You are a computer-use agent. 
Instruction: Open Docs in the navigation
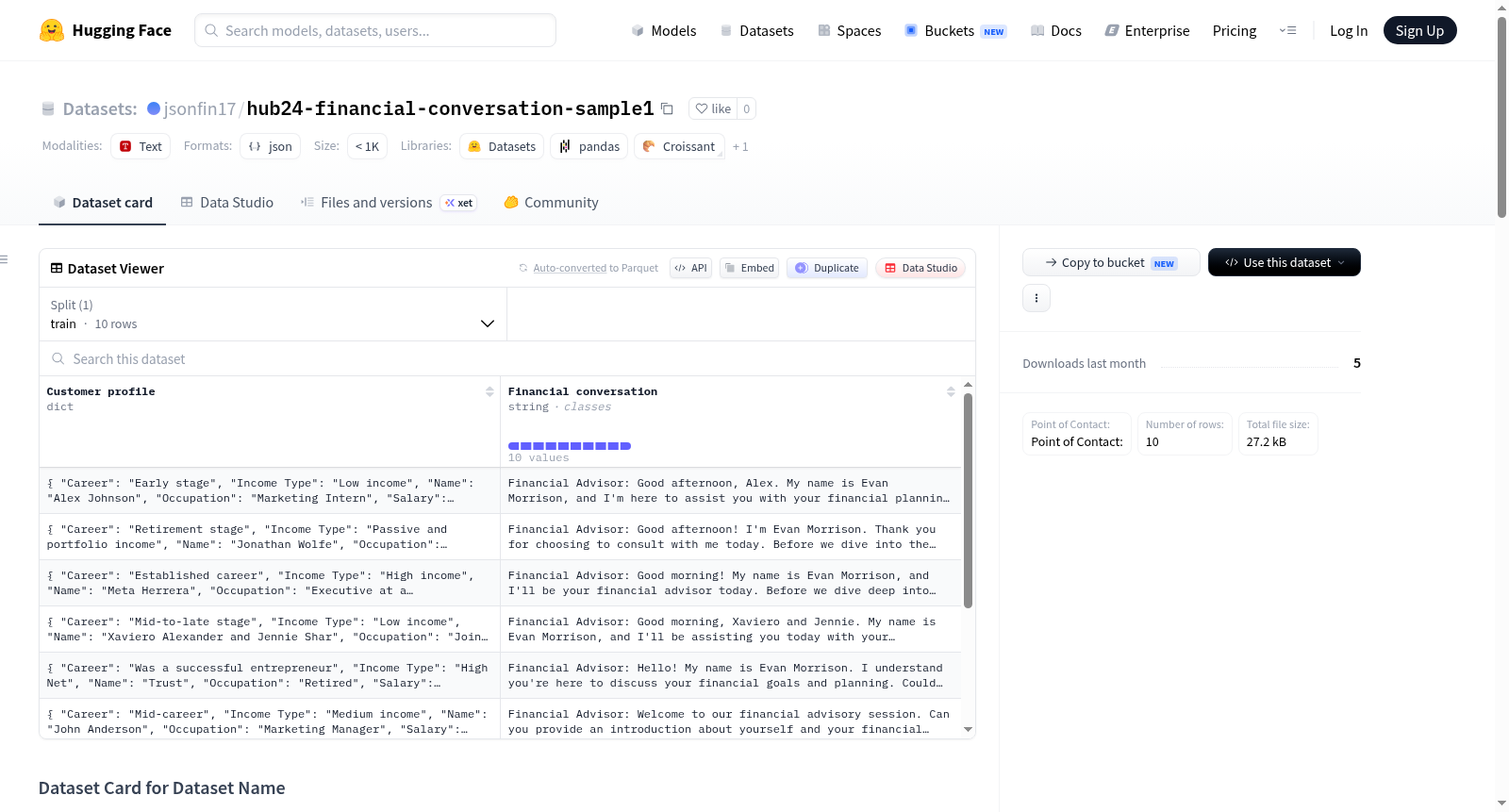pyautogui.click(x=1056, y=30)
